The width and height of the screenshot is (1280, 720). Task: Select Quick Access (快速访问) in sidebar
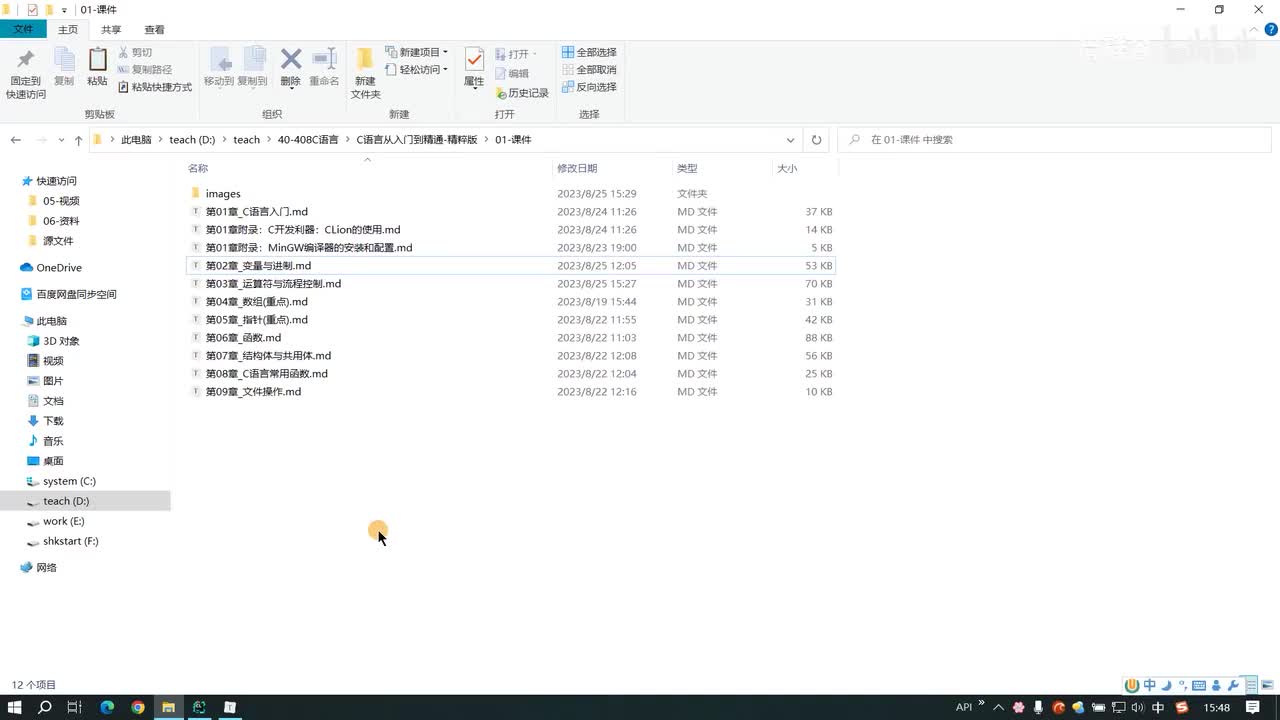[56, 181]
